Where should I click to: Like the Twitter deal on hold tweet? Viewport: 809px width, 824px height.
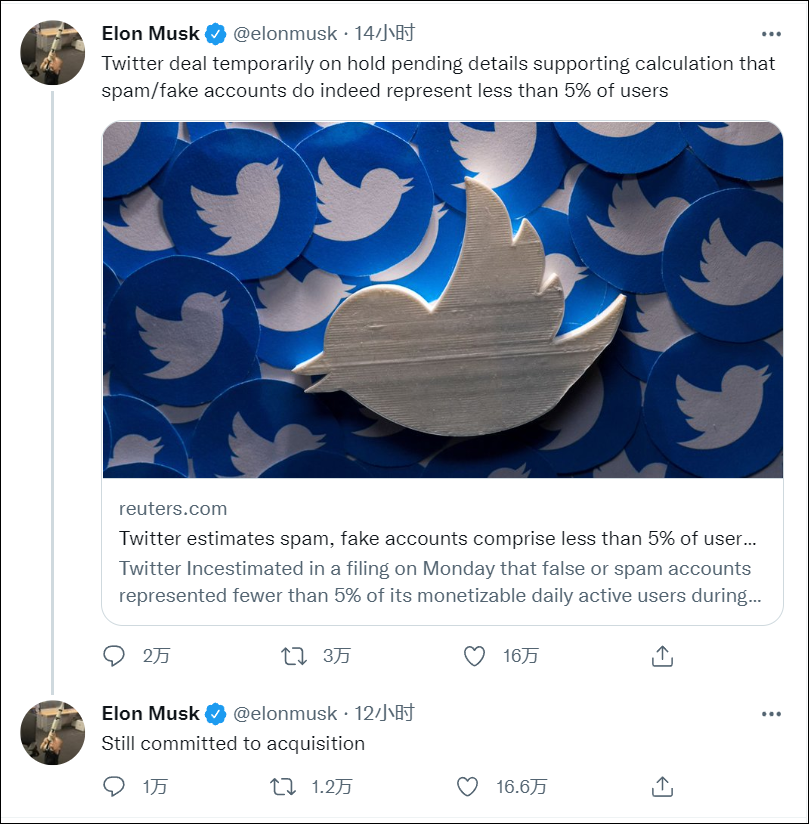474,656
